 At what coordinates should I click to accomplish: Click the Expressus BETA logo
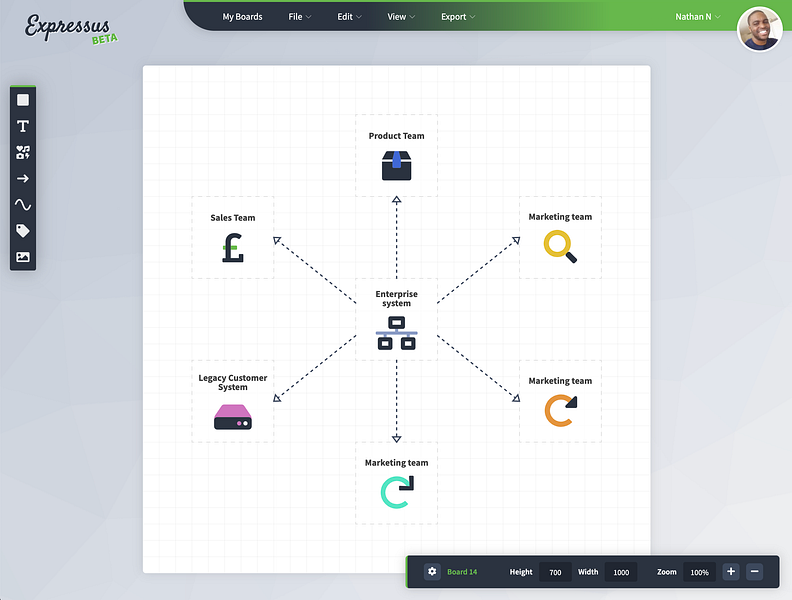71,29
